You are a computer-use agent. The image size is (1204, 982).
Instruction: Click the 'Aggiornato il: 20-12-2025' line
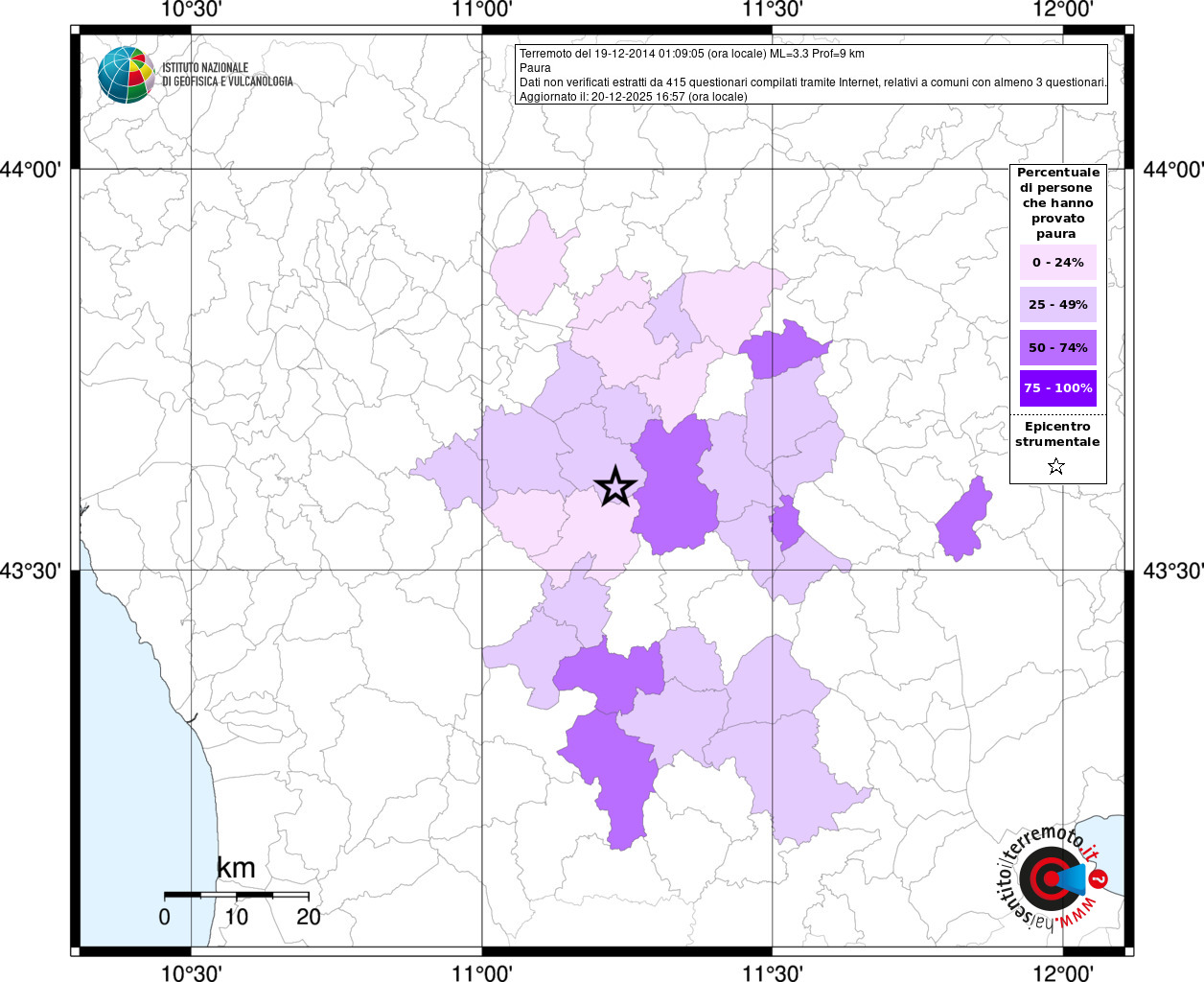pos(633,97)
